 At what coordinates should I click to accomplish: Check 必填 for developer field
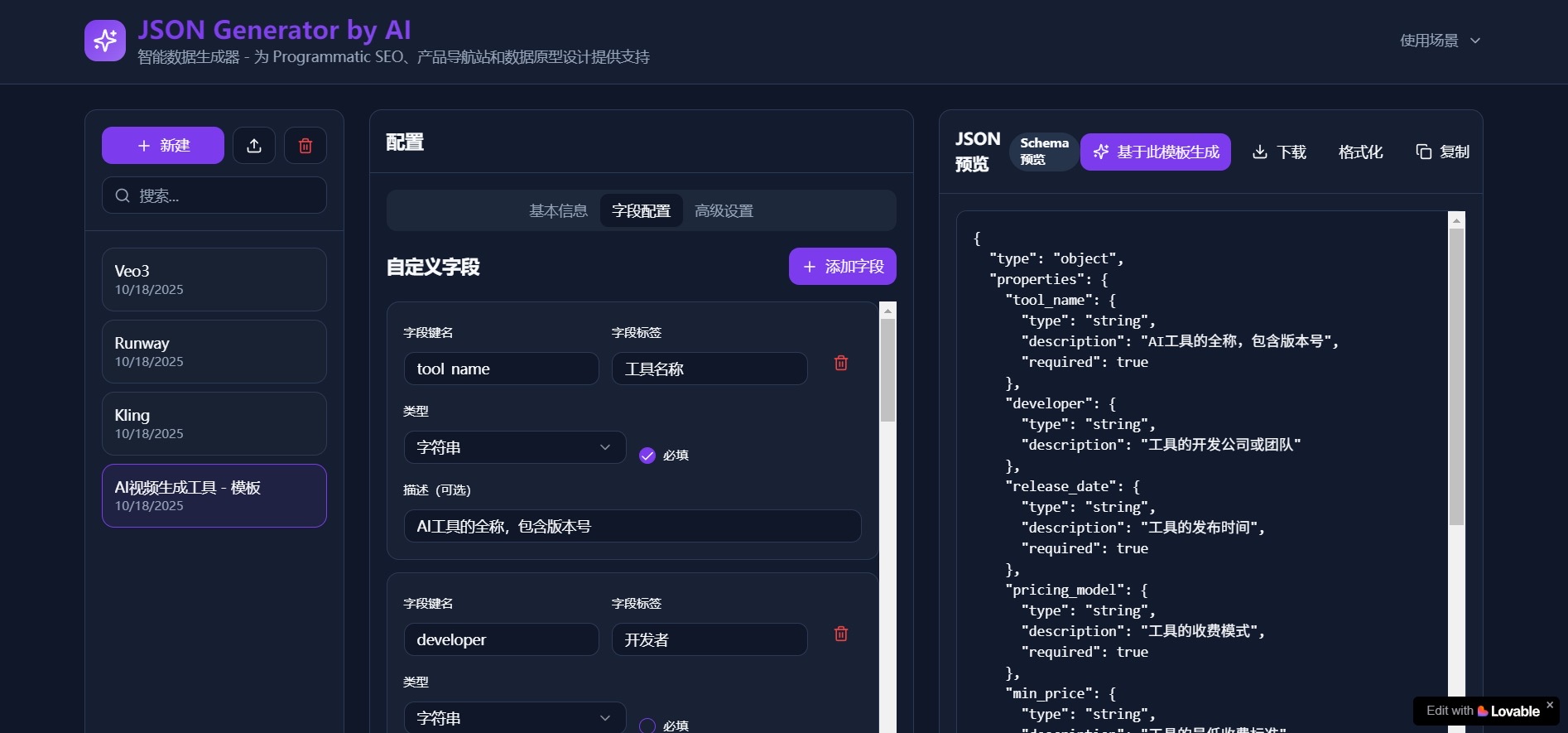(647, 726)
